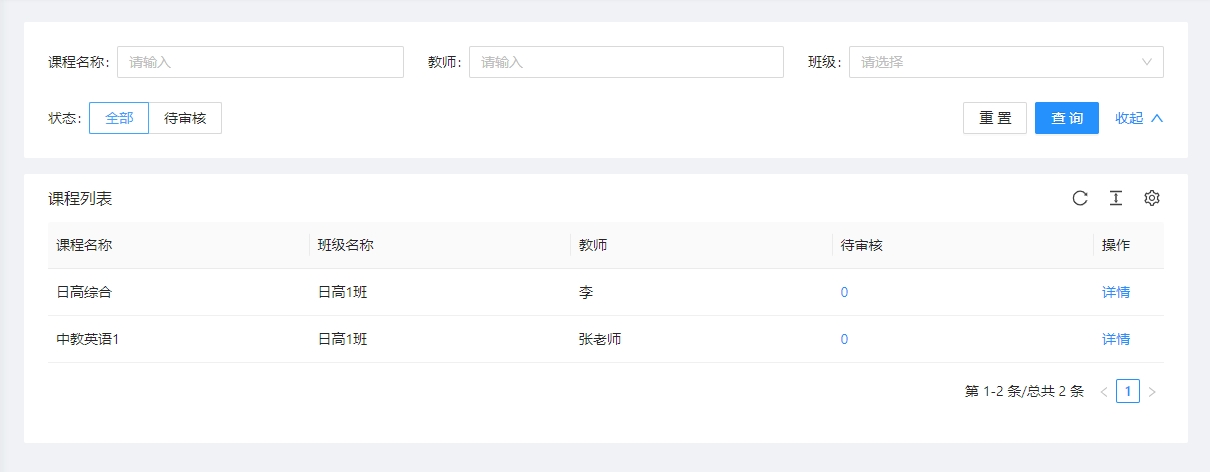Select page 1 in pagination

[x=1128, y=392]
